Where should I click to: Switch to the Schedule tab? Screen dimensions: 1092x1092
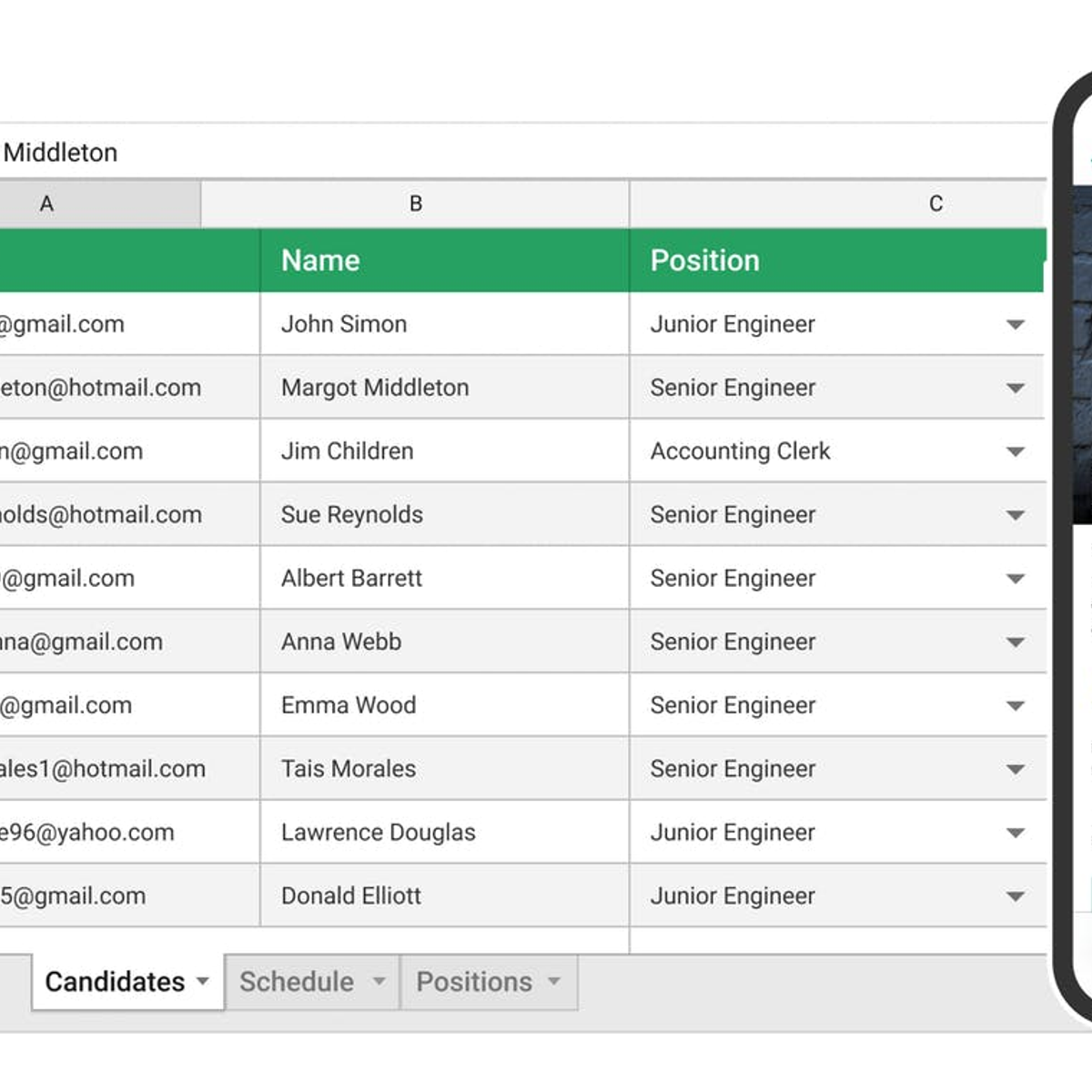pos(297,982)
